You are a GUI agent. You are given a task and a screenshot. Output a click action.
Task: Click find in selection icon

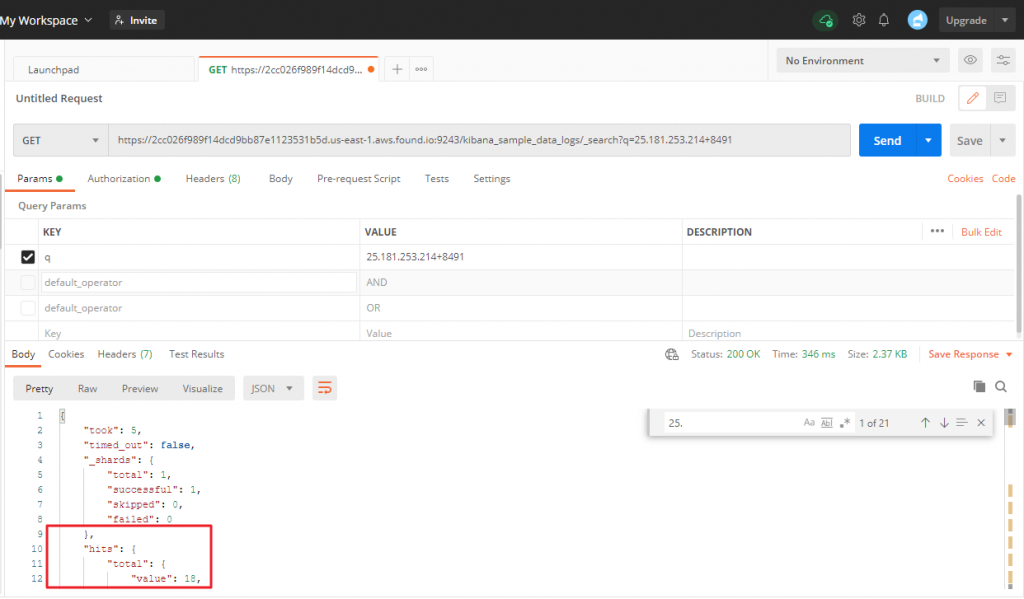[x=962, y=423]
